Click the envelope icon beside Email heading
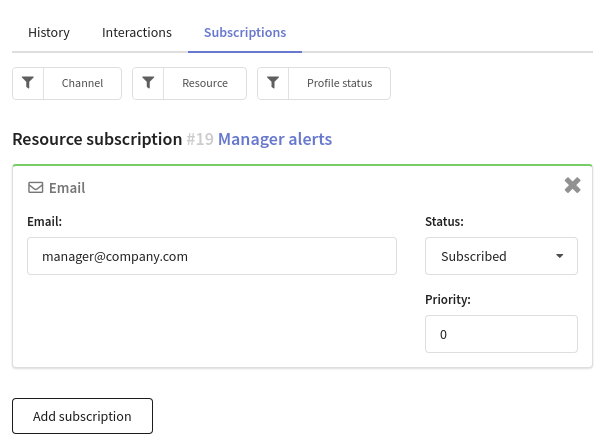 [35, 188]
